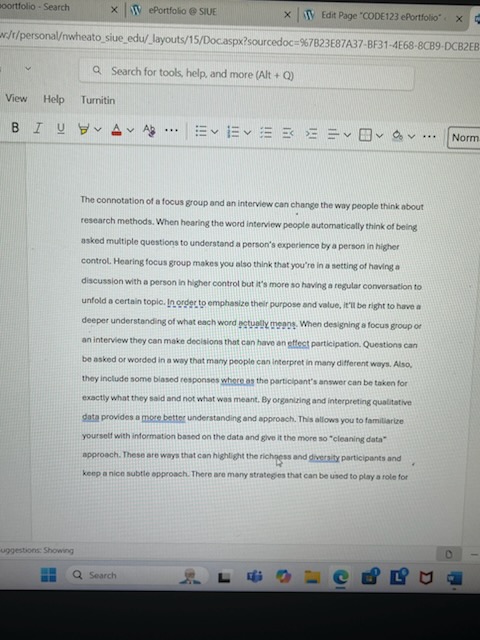Click the underlined word 'diversity'
This screenshot has width=480, height=640.
click(x=324, y=458)
